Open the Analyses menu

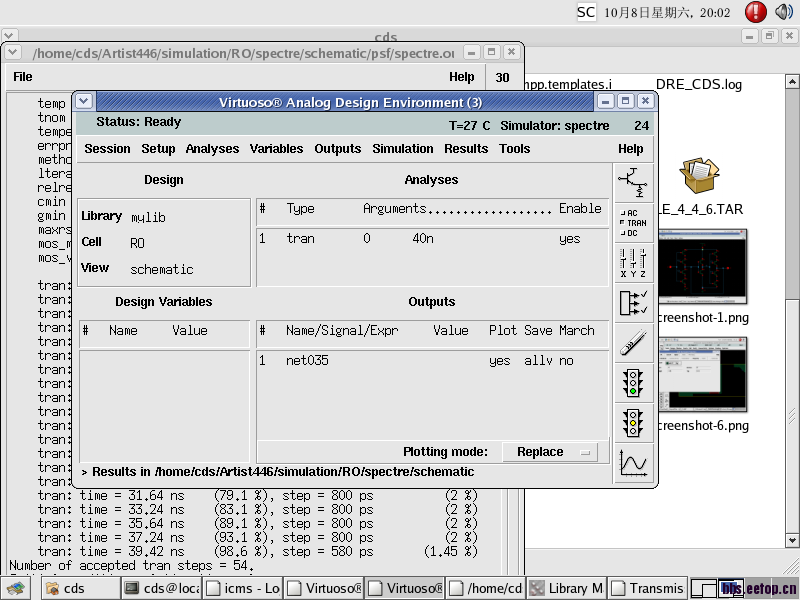tap(212, 149)
